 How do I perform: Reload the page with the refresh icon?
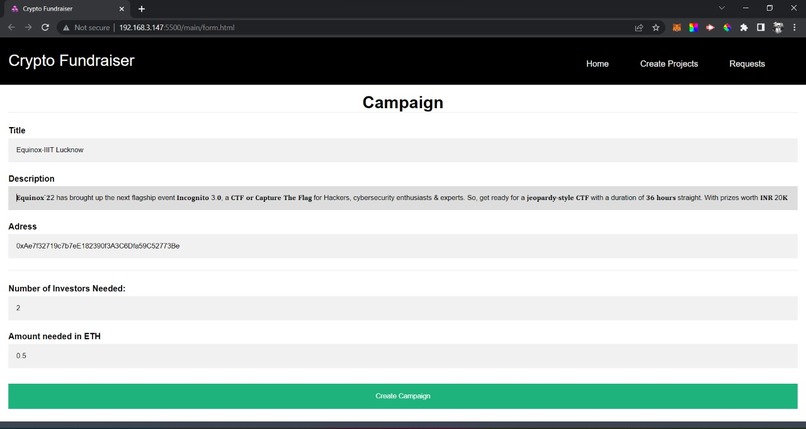(45, 28)
